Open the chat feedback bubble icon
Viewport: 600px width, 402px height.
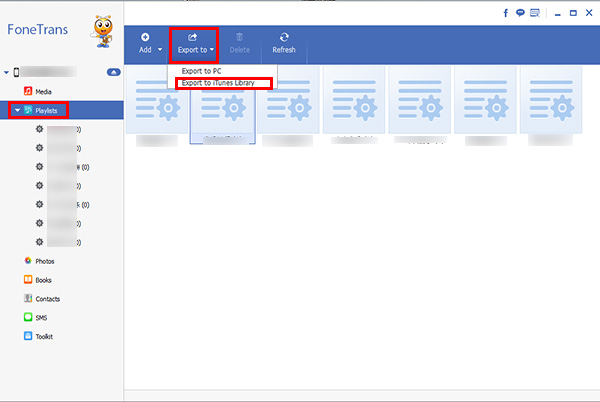520,13
